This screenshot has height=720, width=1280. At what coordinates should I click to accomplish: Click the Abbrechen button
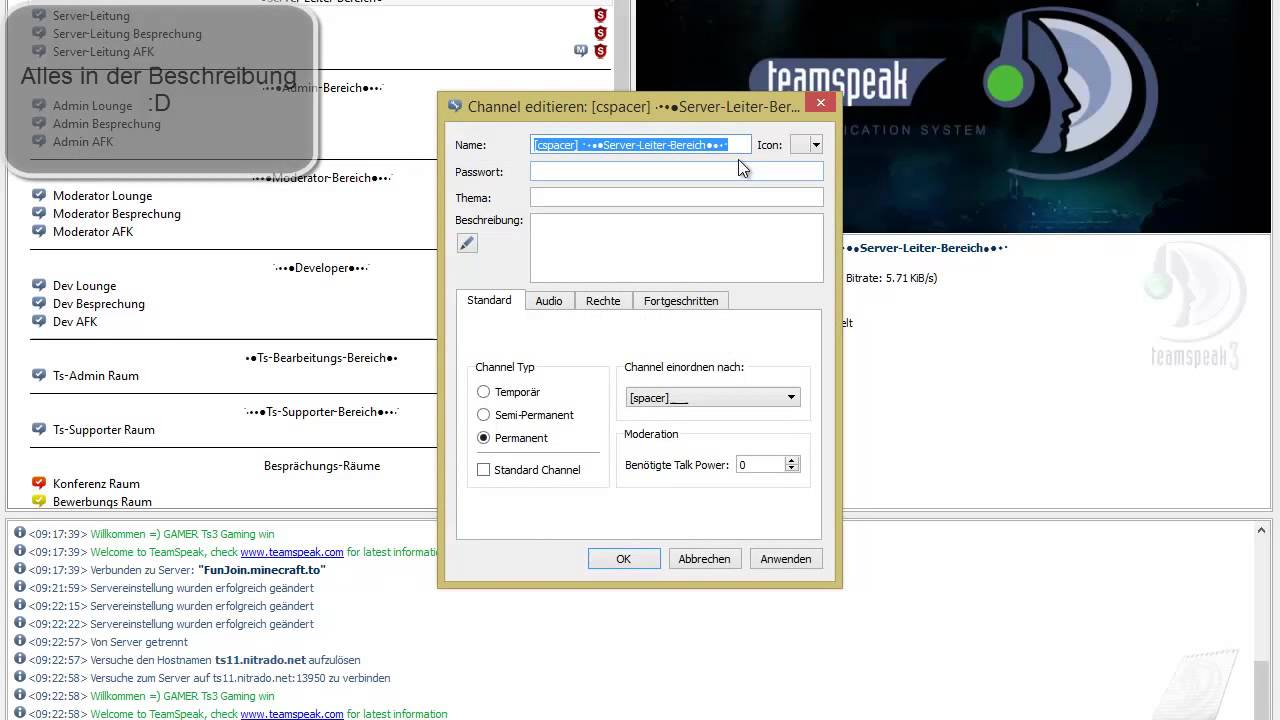pyautogui.click(x=705, y=559)
